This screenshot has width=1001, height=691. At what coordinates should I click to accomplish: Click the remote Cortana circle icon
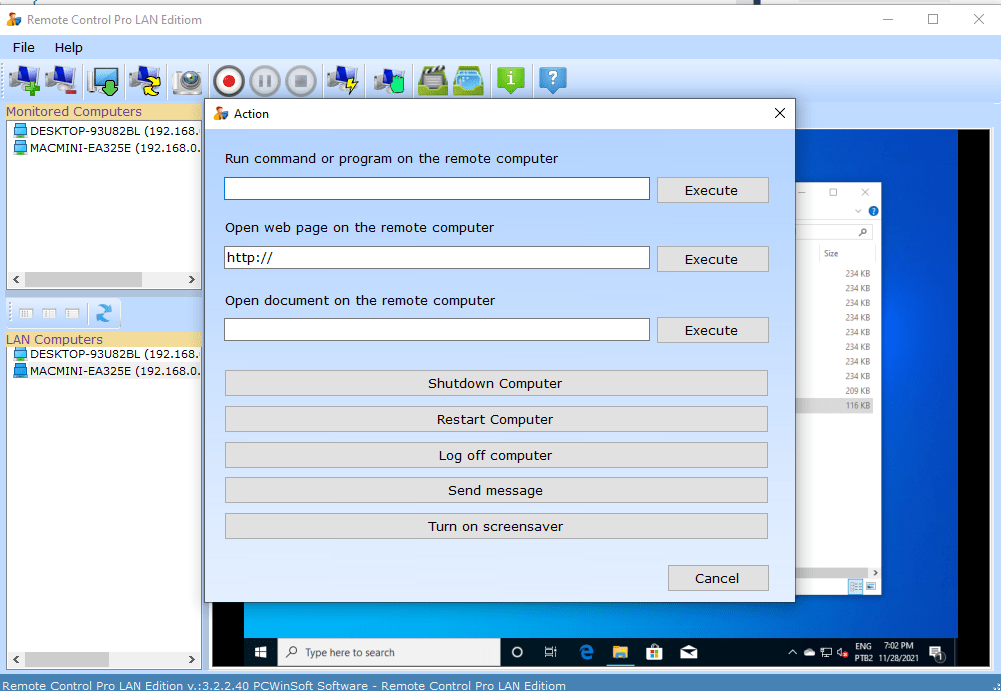point(517,652)
